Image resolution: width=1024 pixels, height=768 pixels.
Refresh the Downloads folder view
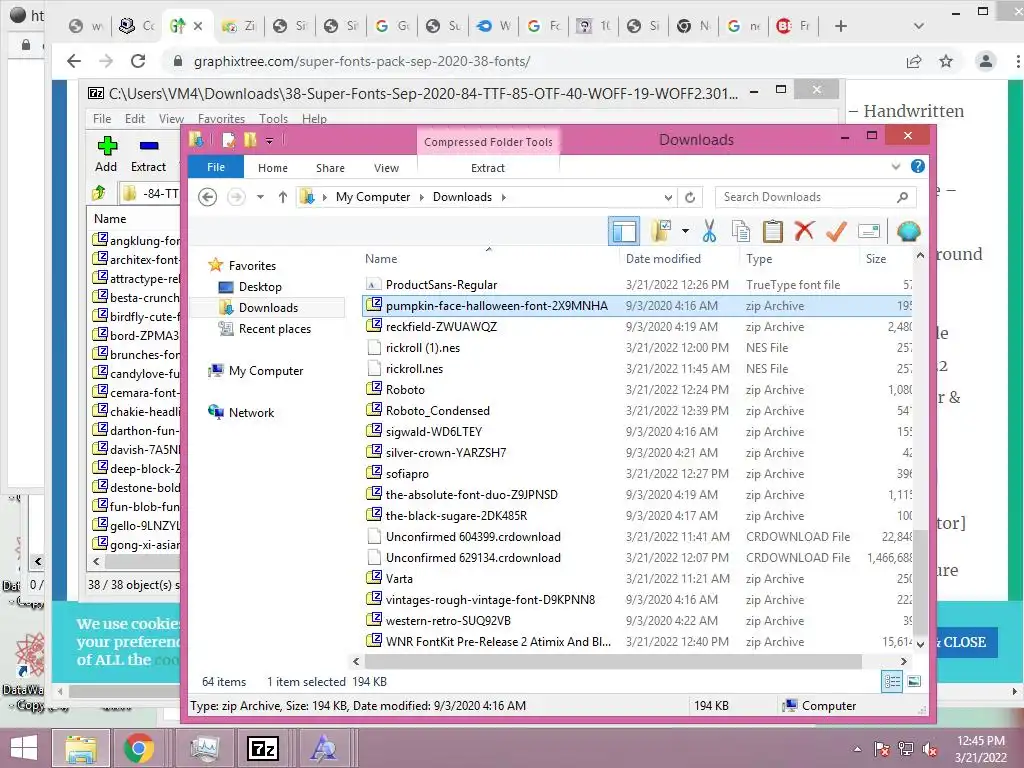click(690, 197)
